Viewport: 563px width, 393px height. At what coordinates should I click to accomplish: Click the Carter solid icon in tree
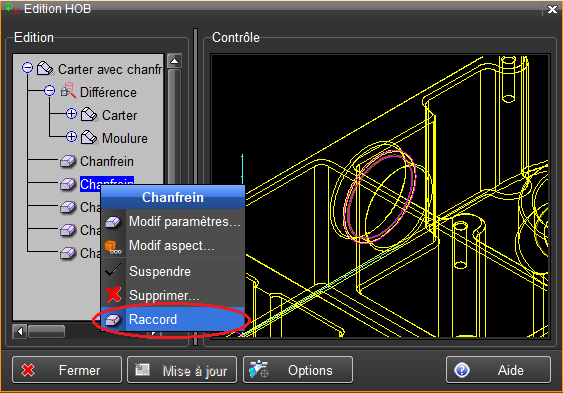pyautogui.click(x=89, y=115)
